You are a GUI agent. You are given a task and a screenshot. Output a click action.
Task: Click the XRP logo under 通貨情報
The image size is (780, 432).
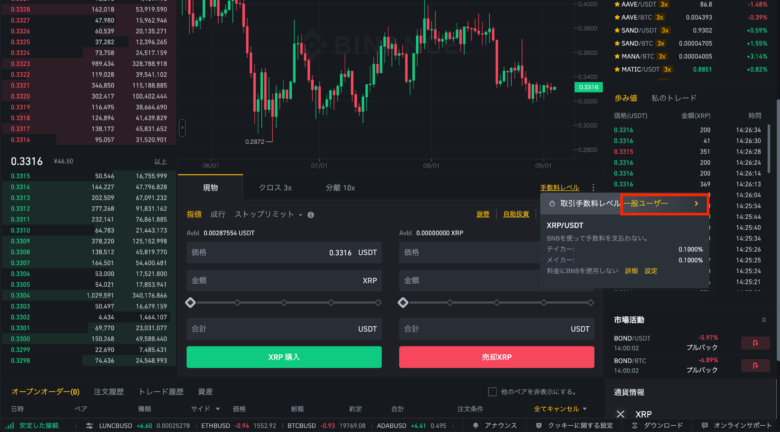(x=620, y=414)
